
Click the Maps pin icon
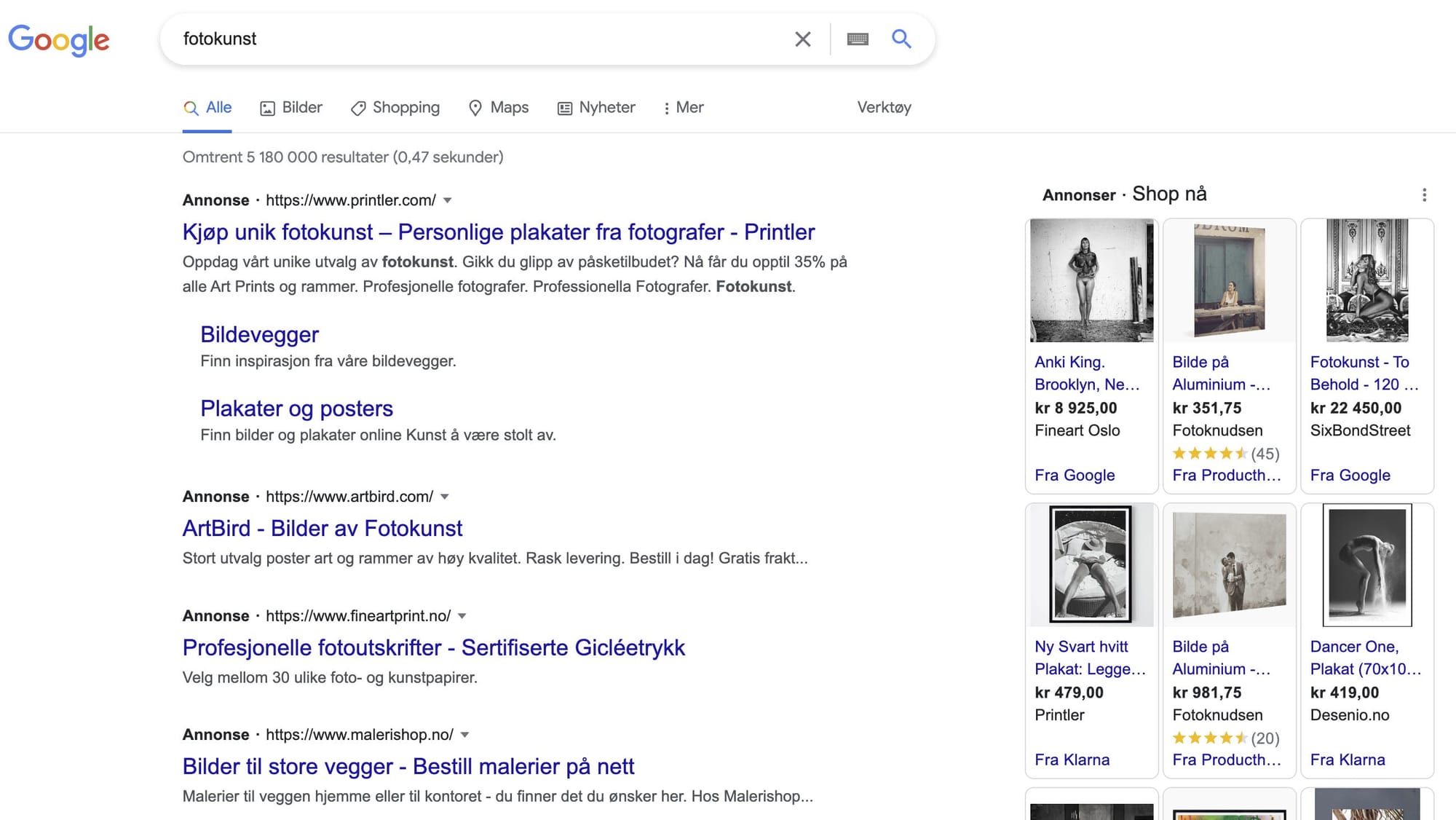pyautogui.click(x=475, y=109)
